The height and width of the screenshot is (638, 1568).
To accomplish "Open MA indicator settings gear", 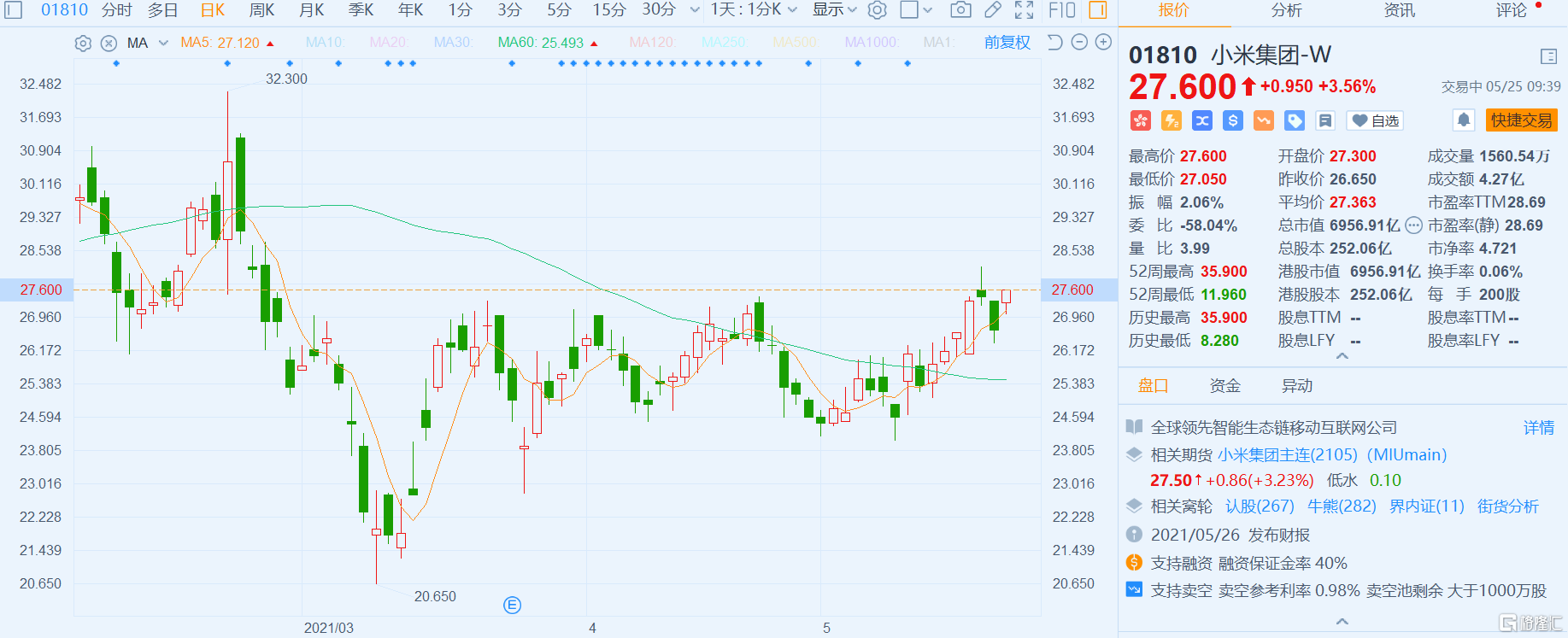I will coord(83,43).
